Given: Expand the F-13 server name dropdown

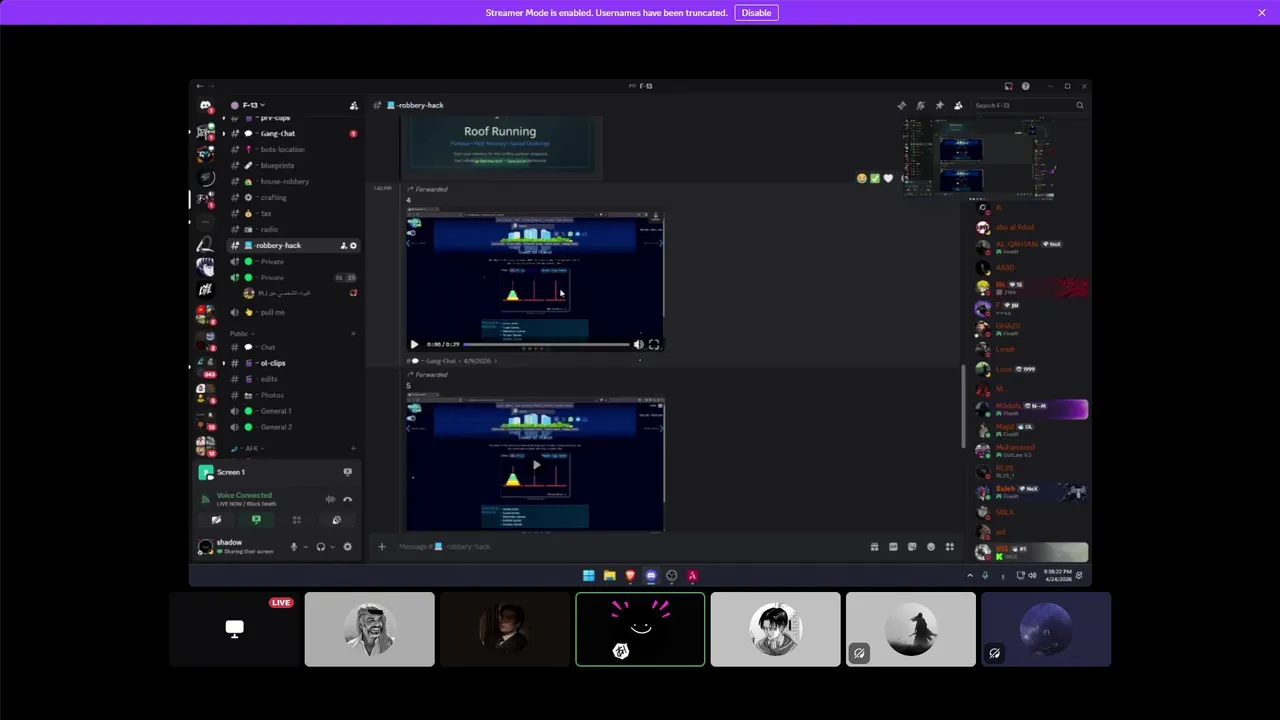Looking at the screenshot, I should [x=254, y=105].
